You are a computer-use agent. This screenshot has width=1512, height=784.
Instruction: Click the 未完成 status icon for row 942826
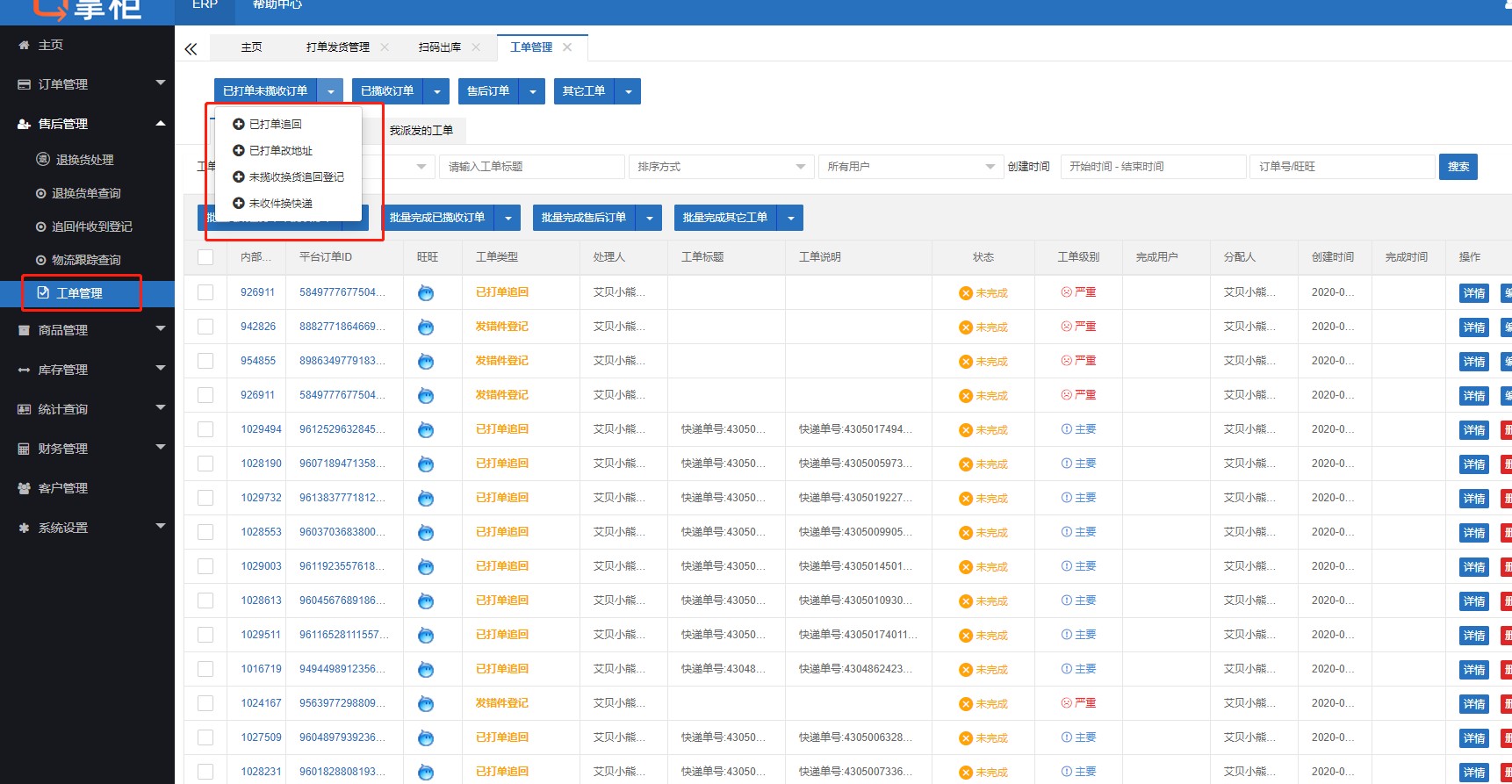965,327
